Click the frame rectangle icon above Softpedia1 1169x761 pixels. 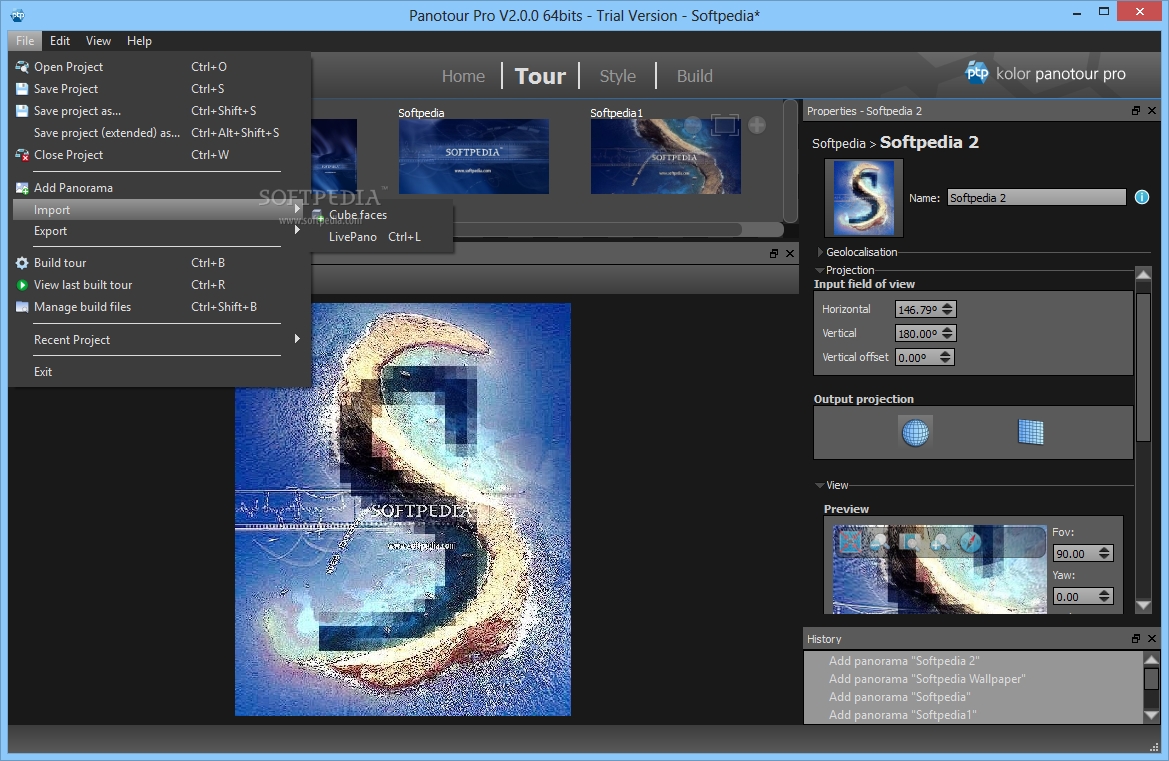[725, 124]
